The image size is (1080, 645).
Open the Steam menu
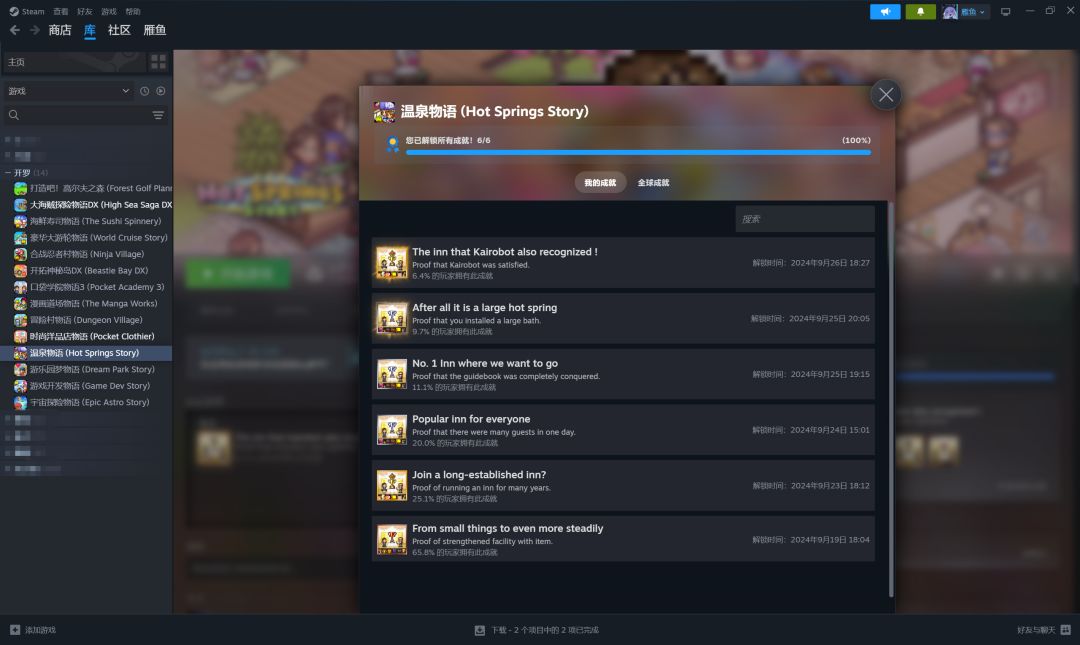(x=27, y=12)
